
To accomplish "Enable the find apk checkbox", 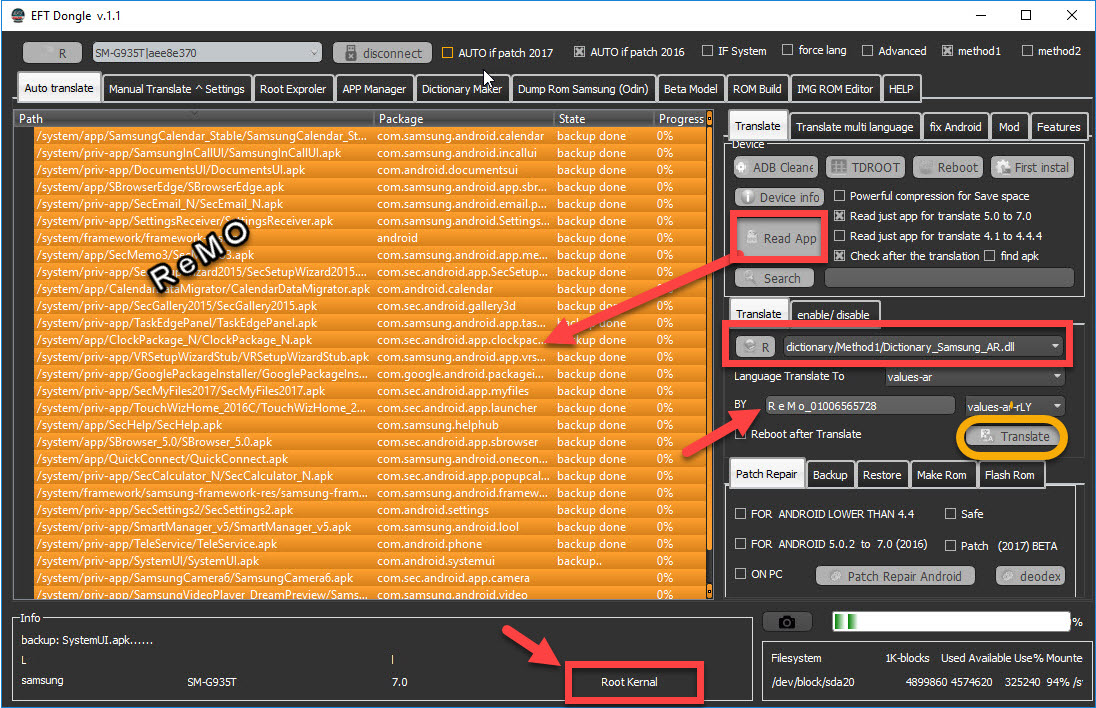I will [x=990, y=256].
